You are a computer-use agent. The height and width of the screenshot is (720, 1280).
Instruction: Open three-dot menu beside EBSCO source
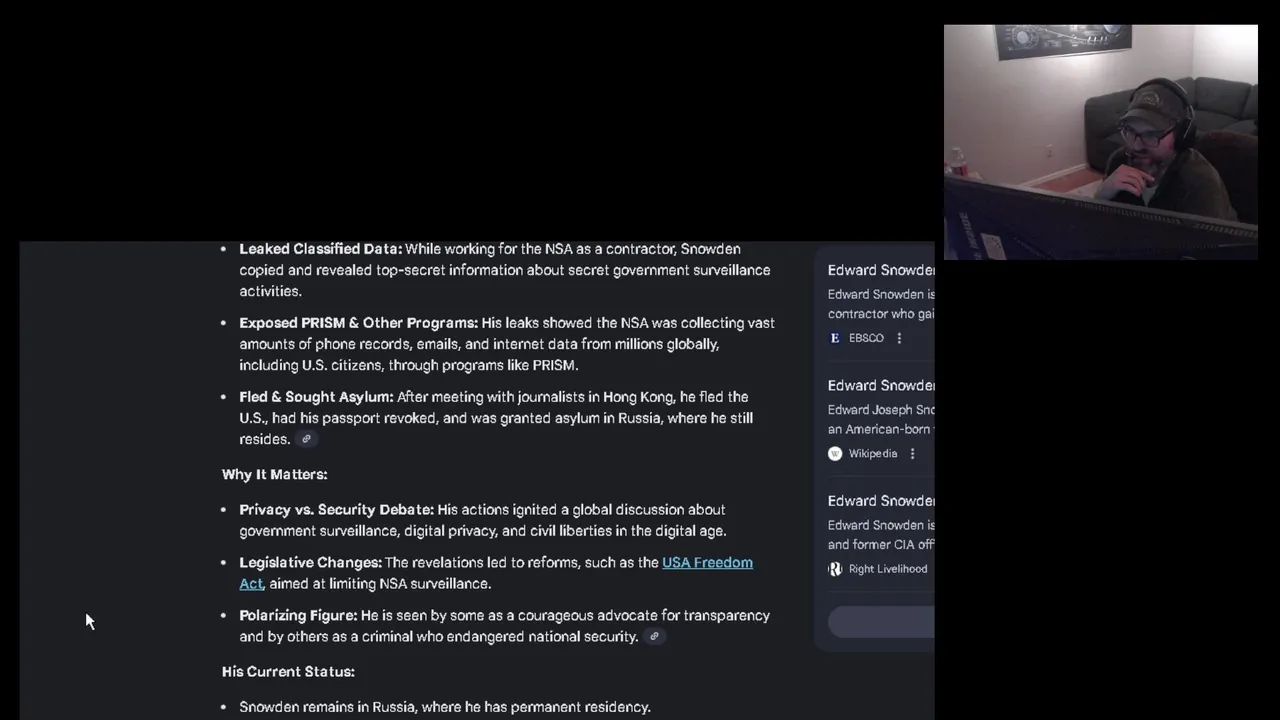point(899,338)
